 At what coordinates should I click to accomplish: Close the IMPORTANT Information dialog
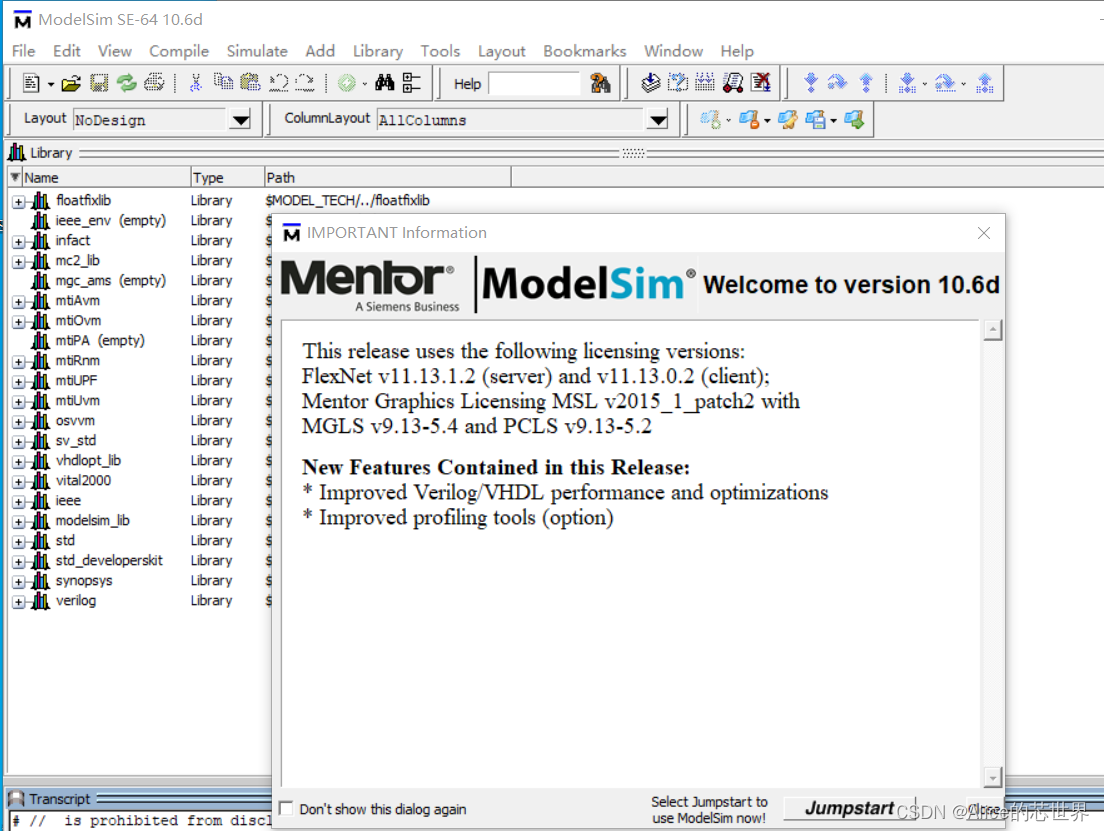pyautogui.click(x=984, y=233)
